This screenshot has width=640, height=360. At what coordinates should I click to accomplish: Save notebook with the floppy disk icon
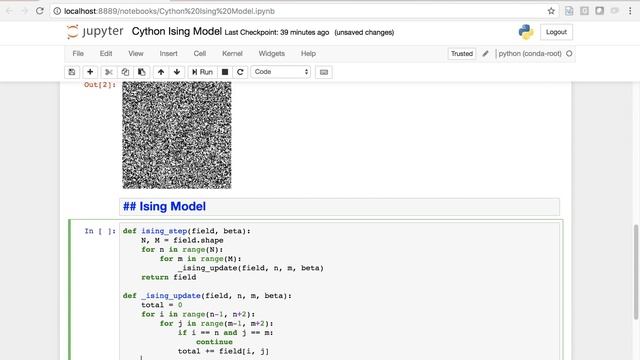coord(72,72)
